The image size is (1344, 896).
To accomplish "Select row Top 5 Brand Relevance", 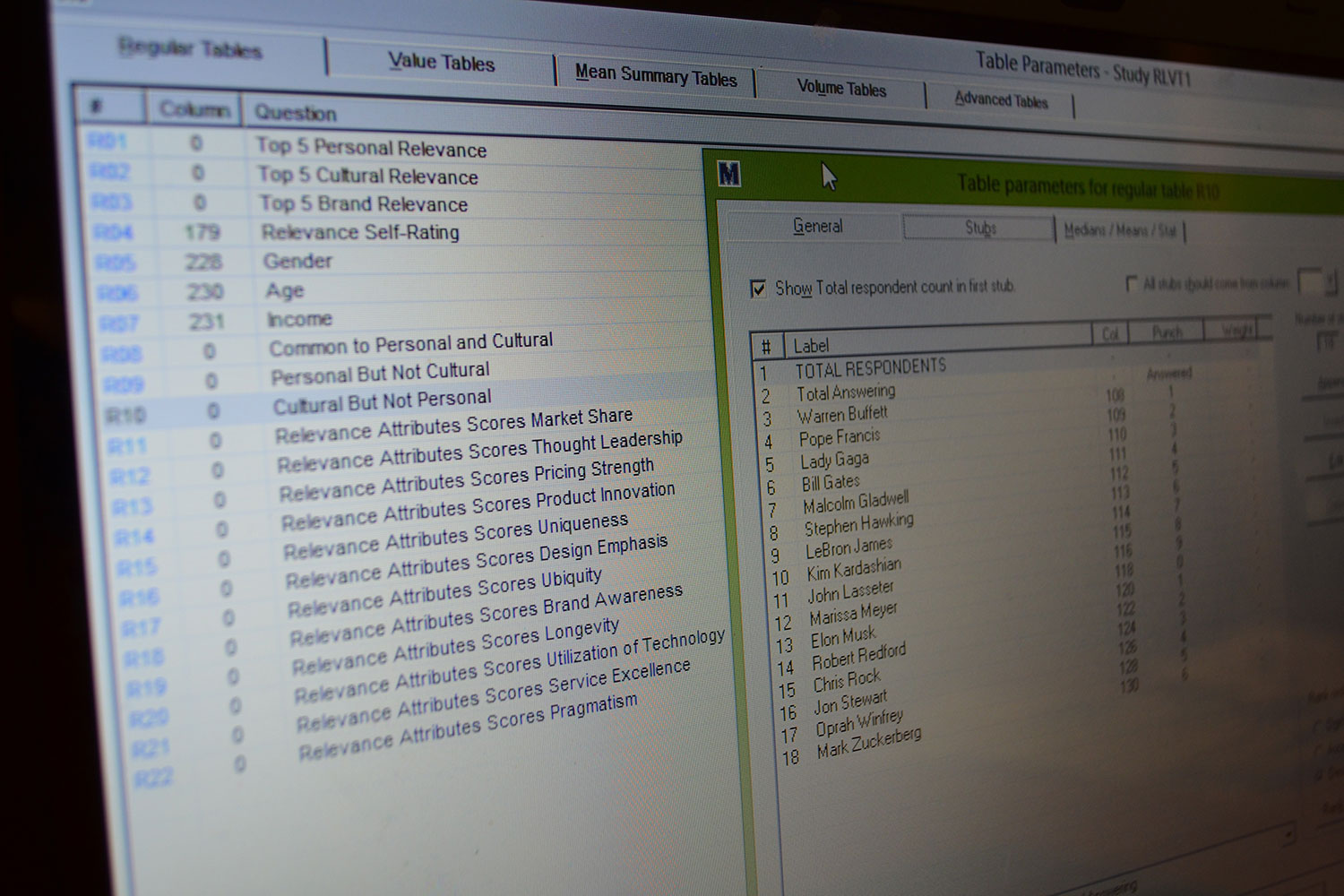I will [x=364, y=204].
